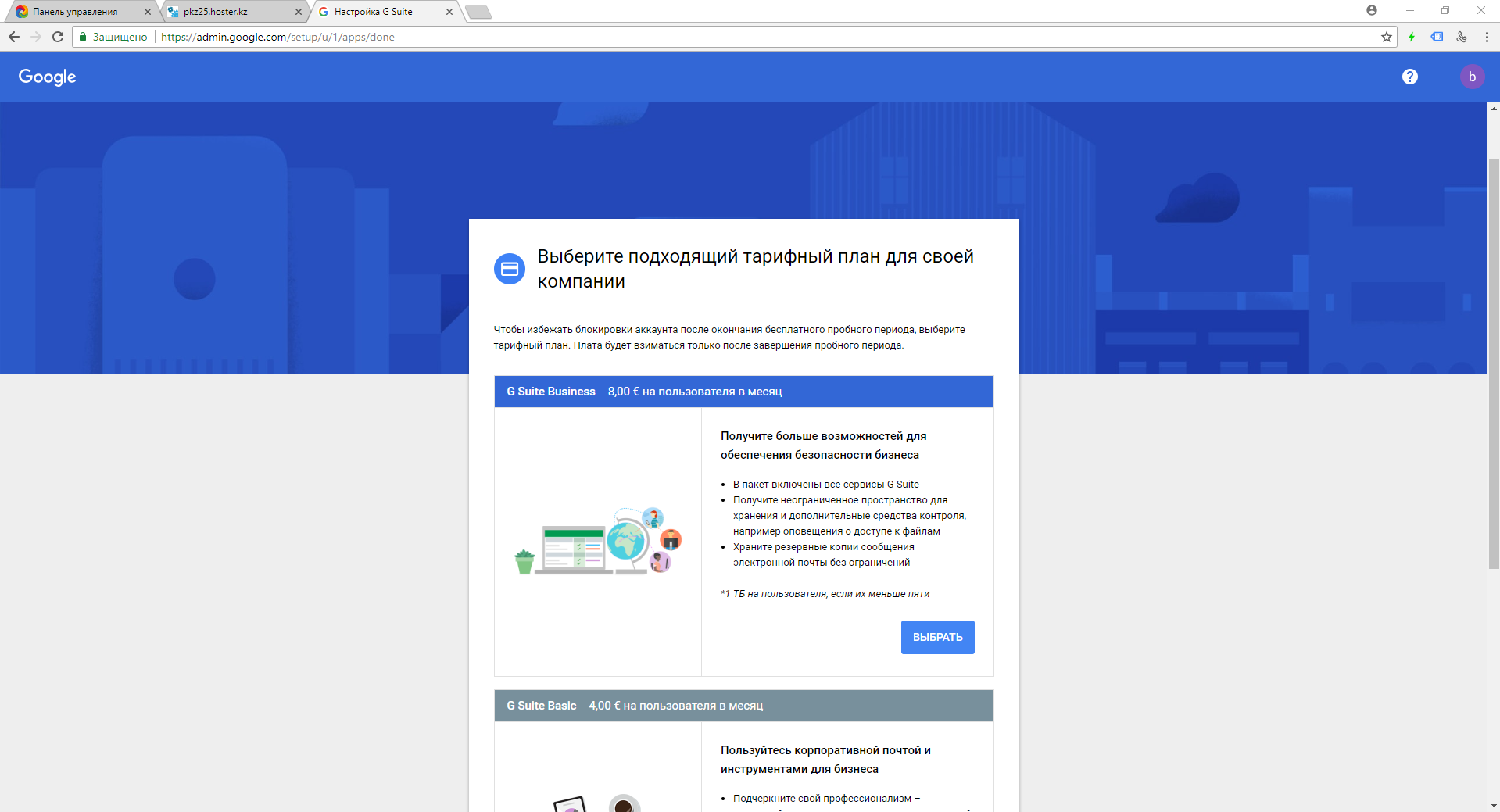Screen dimensions: 1500x812
Task: Click the browser back arrow
Action: pos(13,37)
